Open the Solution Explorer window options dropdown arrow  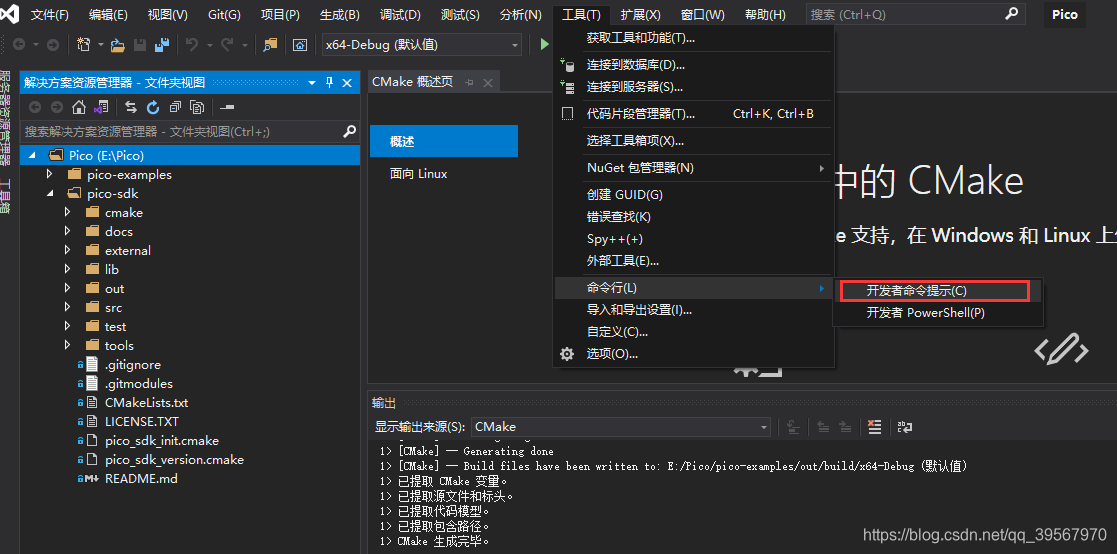[312, 83]
